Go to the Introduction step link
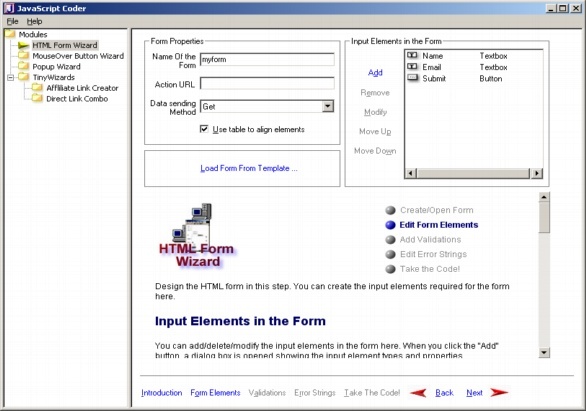586x411 pixels. pos(161,393)
